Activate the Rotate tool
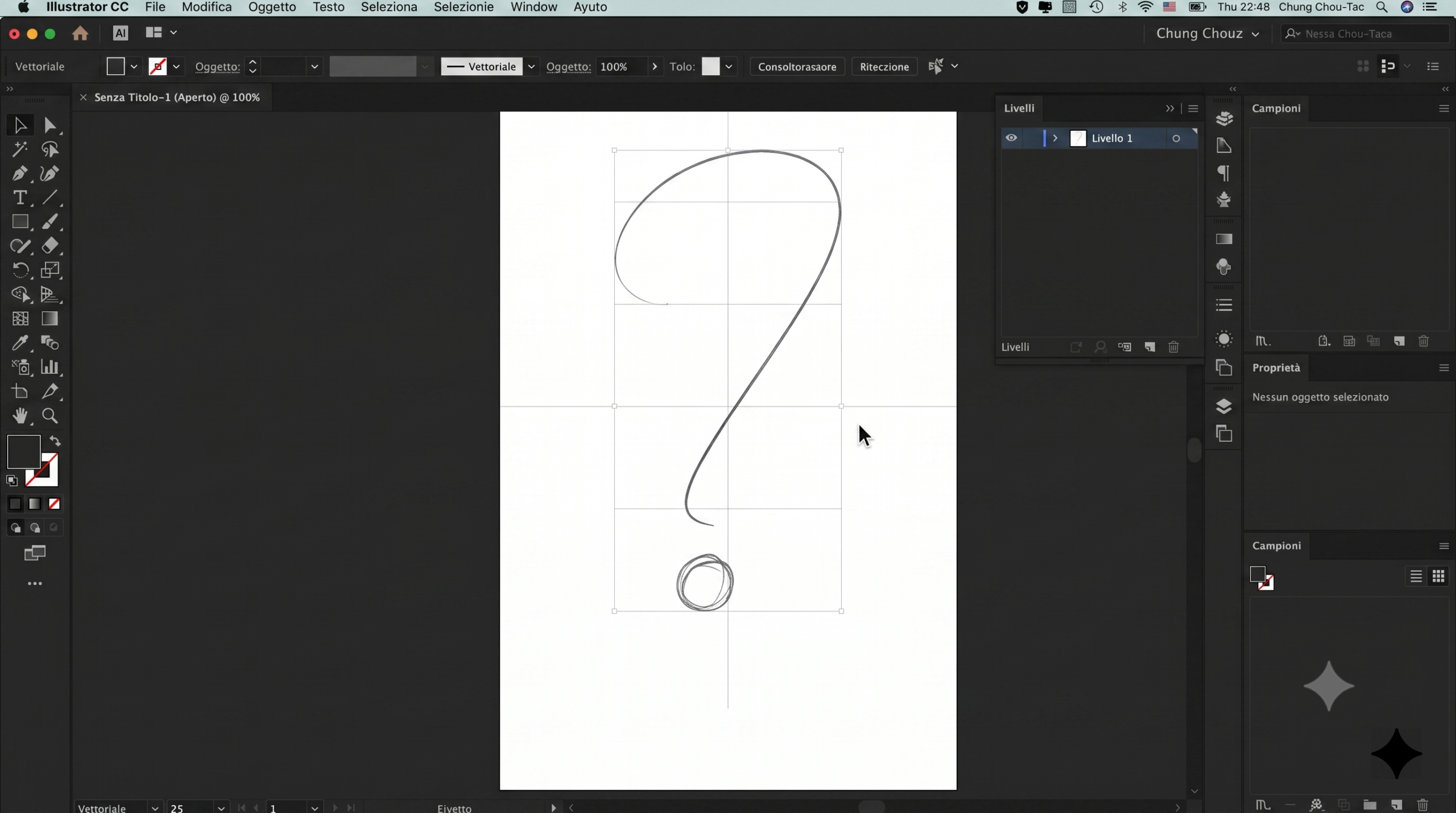Viewport: 1456px width, 813px height. click(x=20, y=270)
